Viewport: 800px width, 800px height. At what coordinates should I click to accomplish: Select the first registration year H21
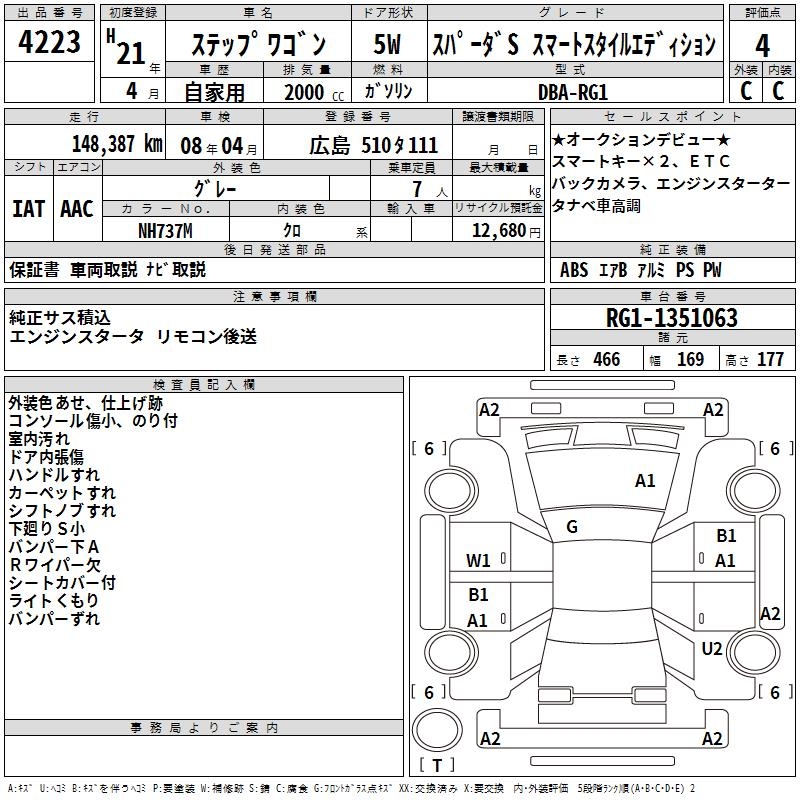127,47
